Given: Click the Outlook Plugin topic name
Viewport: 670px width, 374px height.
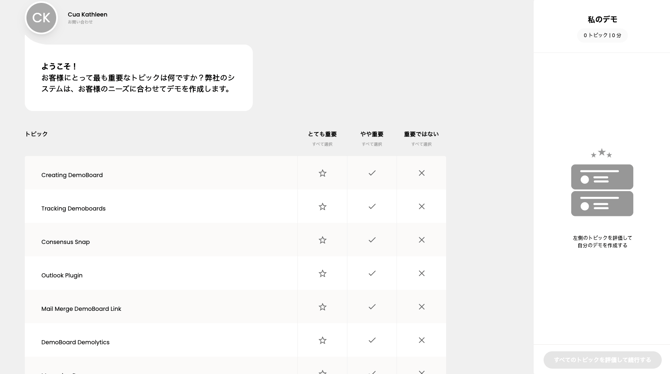Looking at the screenshot, I should coord(62,275).
